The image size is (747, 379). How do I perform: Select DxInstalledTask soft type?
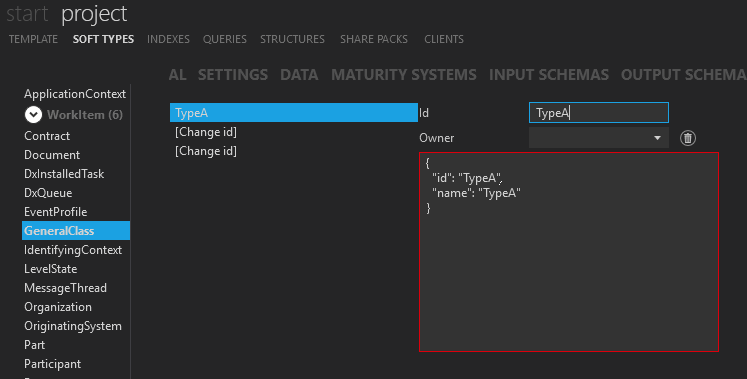click(x=64, y=174)
